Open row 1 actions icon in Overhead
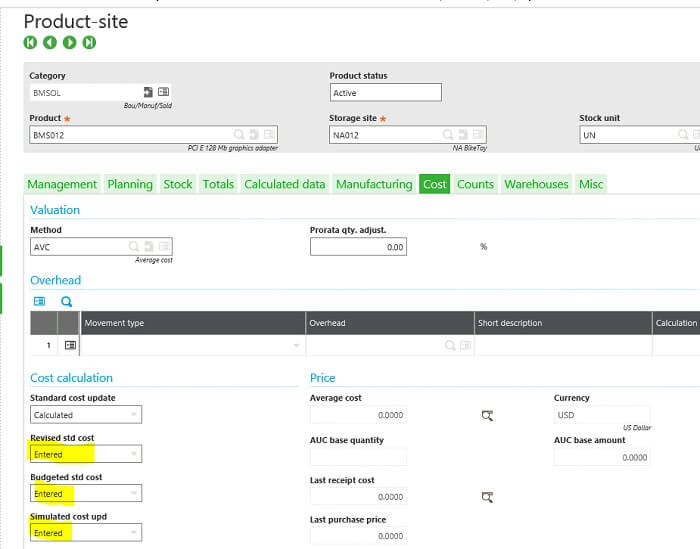The width and height of the screenshot is (700, 549). (x=70, y=345)
